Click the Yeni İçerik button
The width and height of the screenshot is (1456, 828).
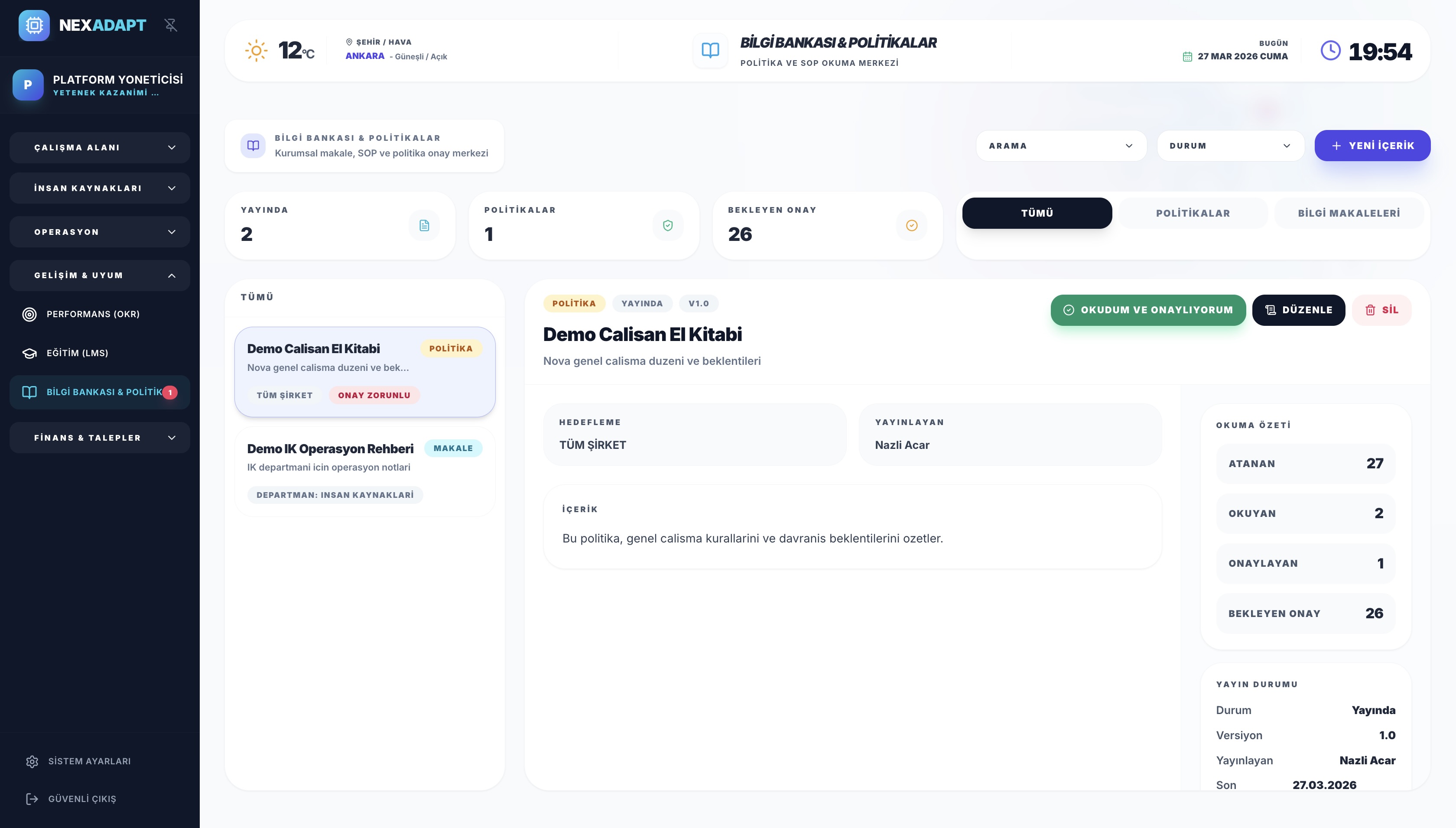(x=1372, y=146)
